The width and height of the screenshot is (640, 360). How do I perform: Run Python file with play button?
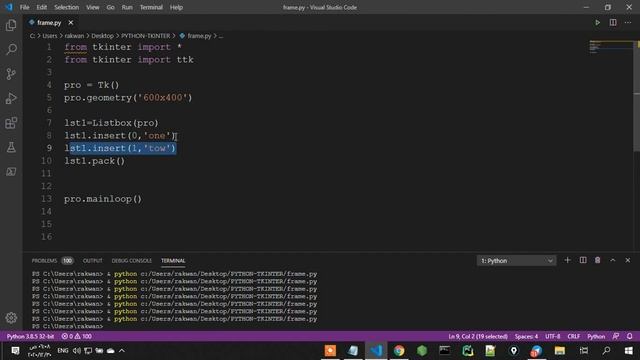click(598, 22)
